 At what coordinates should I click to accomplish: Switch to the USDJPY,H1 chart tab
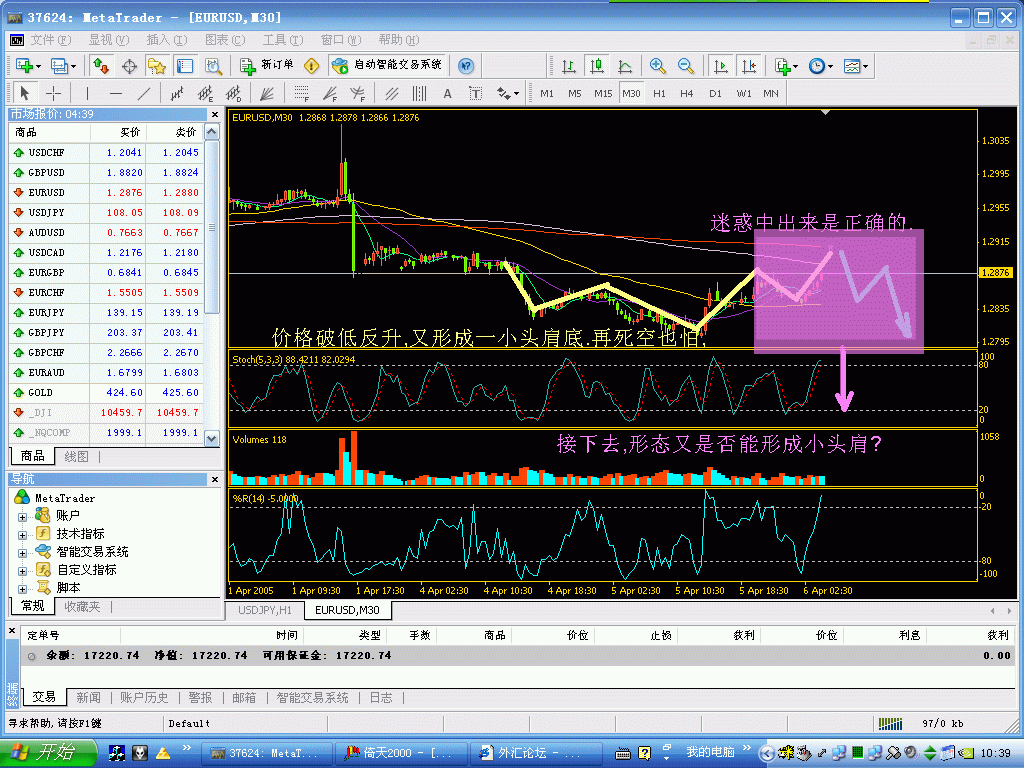coord(265,609)
